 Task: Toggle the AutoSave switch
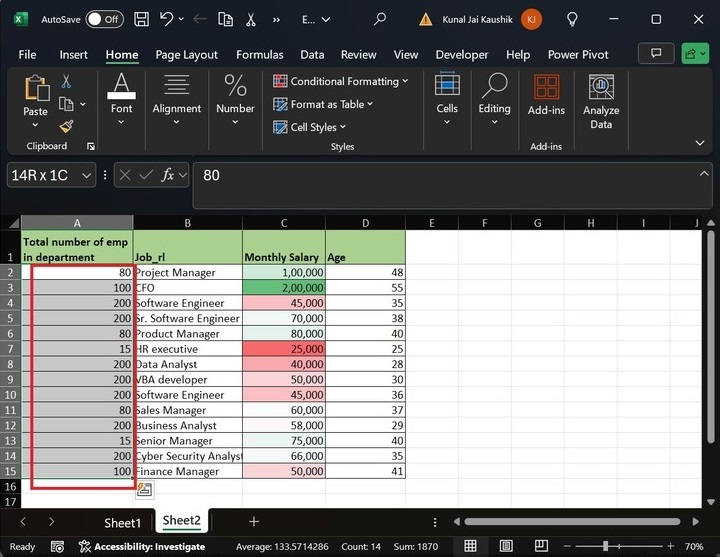[x=104, y=19]
